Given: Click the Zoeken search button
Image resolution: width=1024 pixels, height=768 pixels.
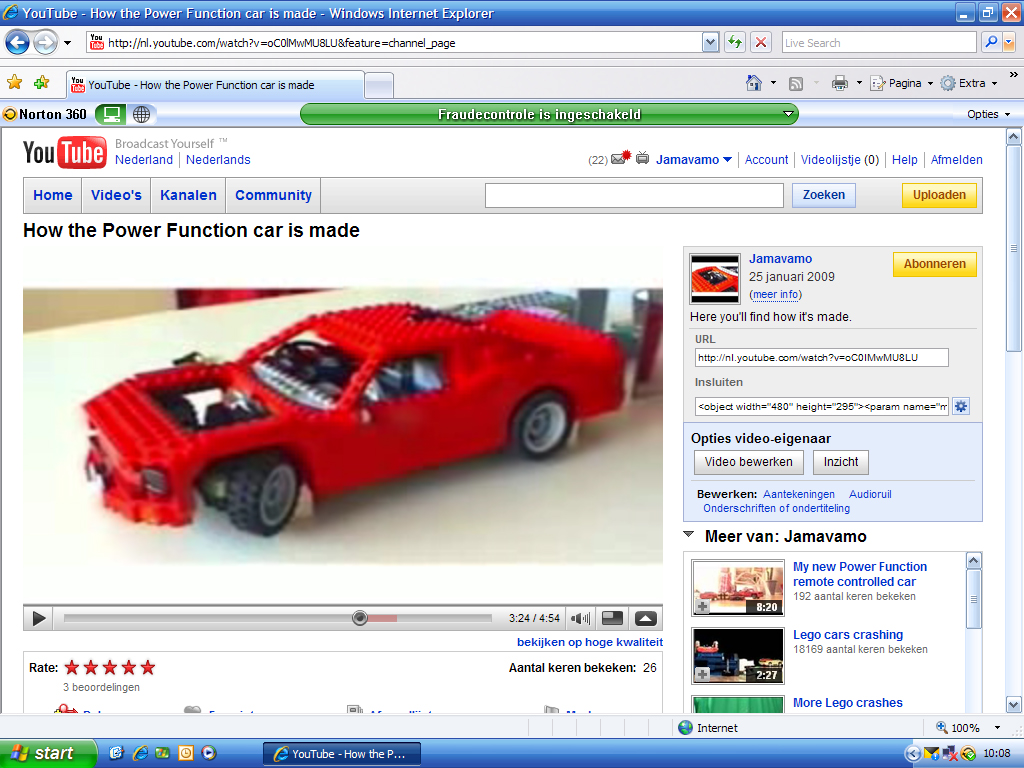Looking at the screenshot, I should tap(824, 195).
